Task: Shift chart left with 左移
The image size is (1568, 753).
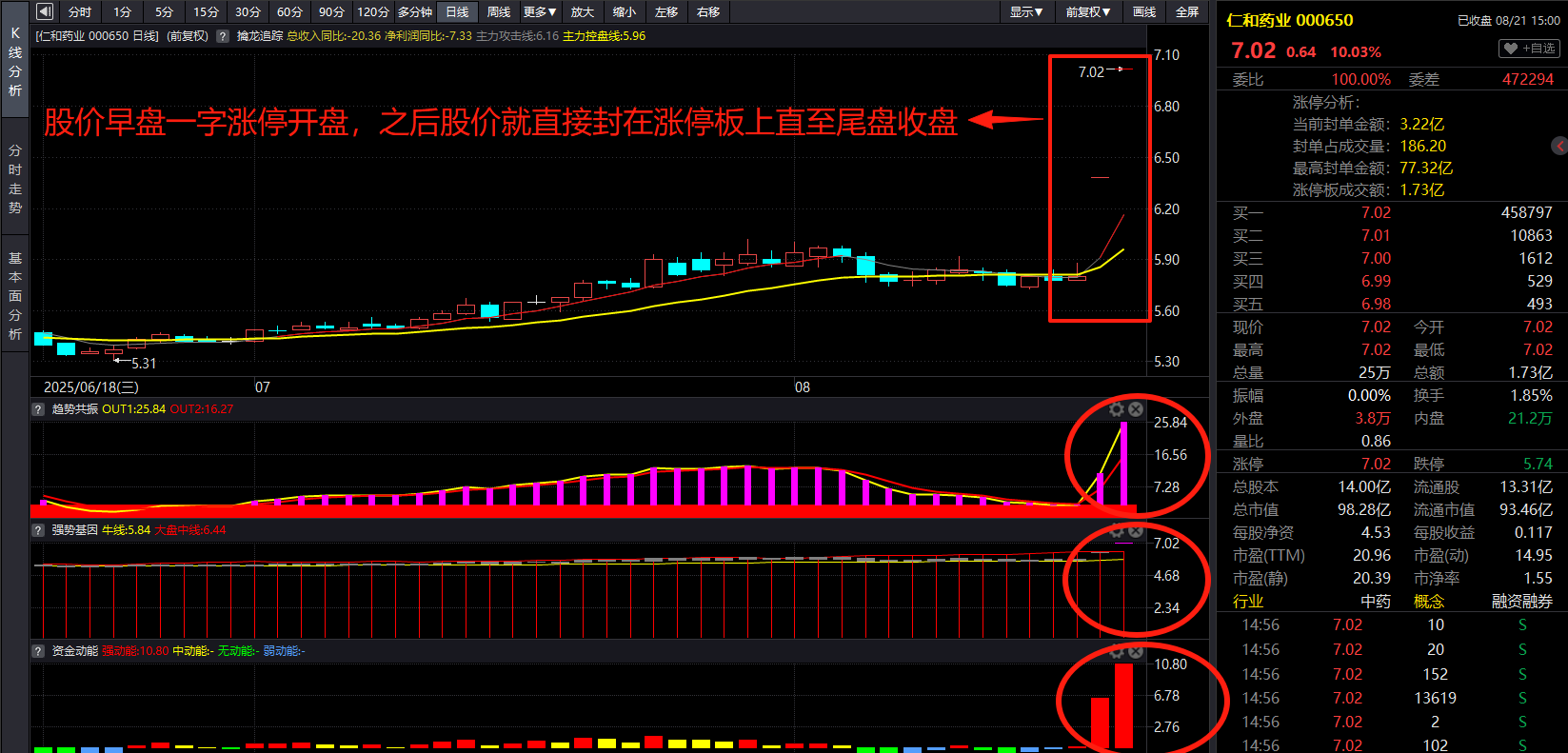Action: coord(666,11)
